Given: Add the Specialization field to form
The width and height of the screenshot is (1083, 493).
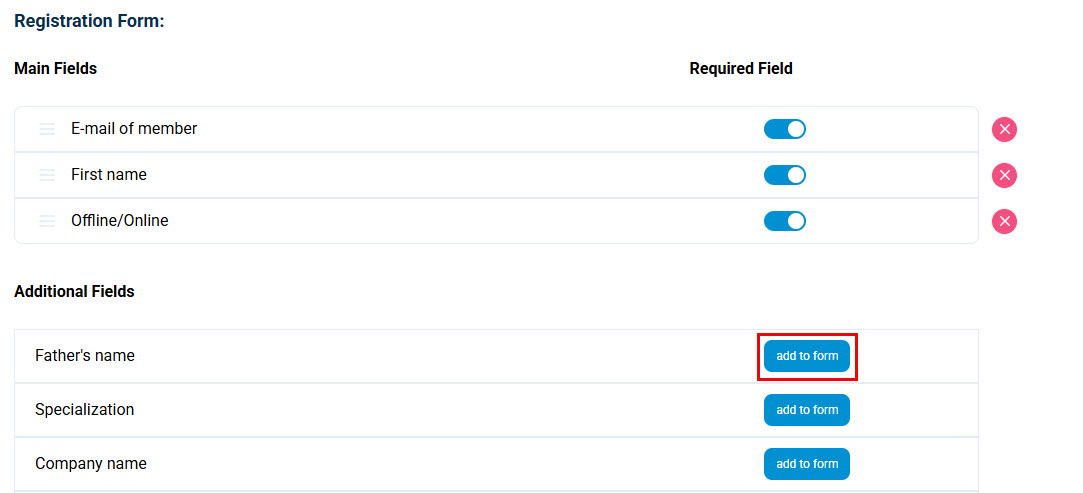Looking at the screenshot, I should pyautogui.click(x=807, y=410).
